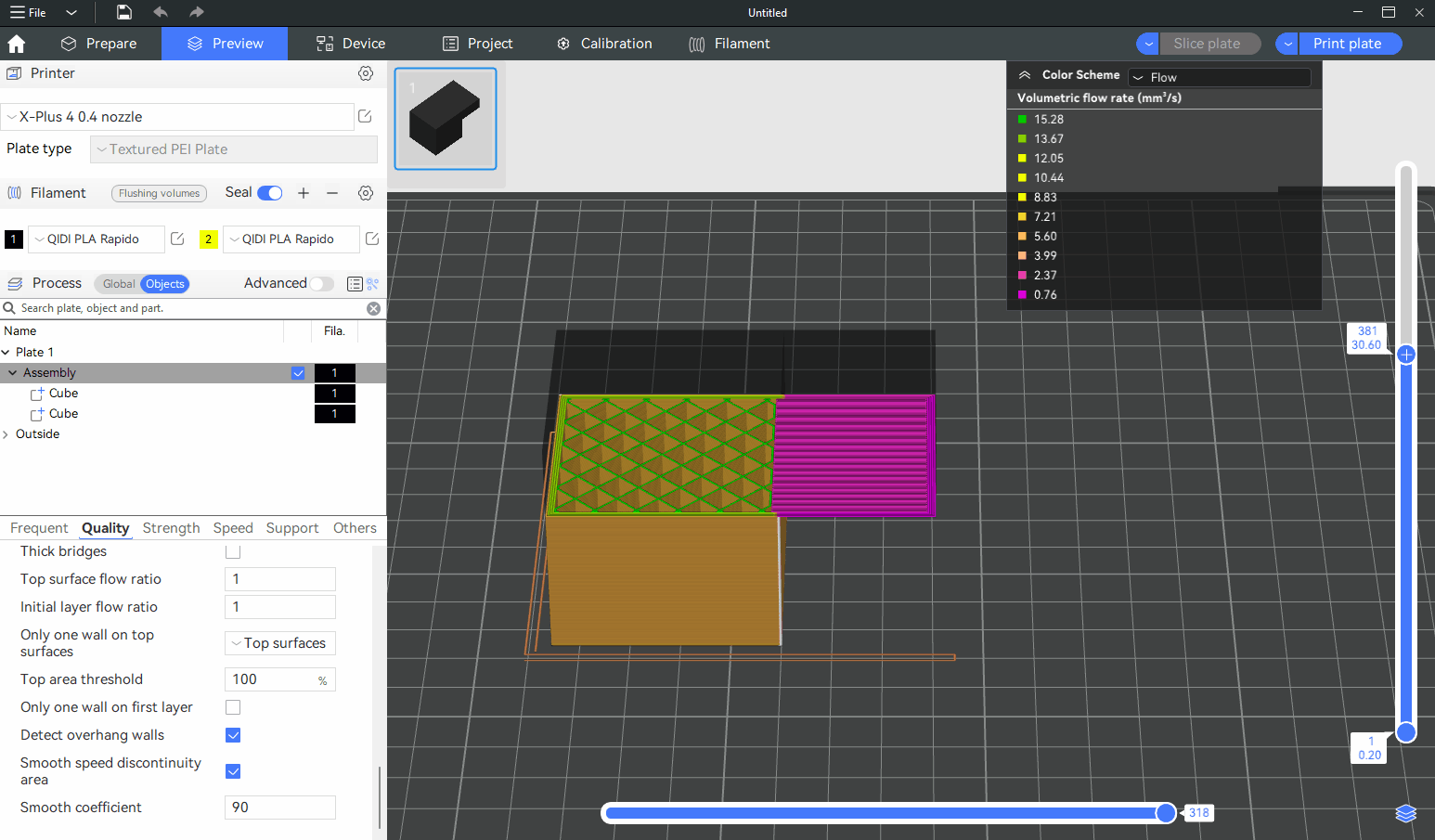
Task: Open printer settings gear icon
Action: 366,73
